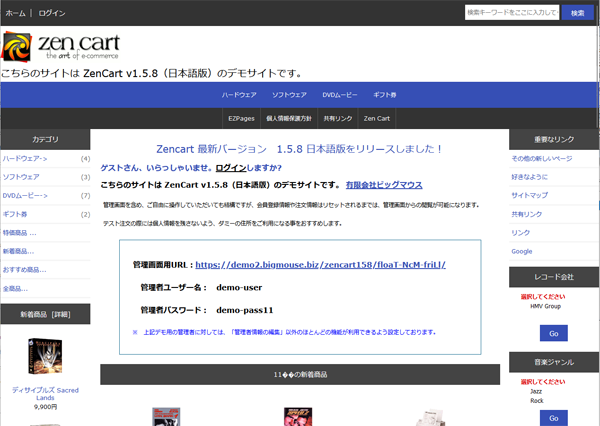This screenshot has width=600, height=426.
Task: Open サイトマップ link in right sidebar
Action: coord(530,195)
